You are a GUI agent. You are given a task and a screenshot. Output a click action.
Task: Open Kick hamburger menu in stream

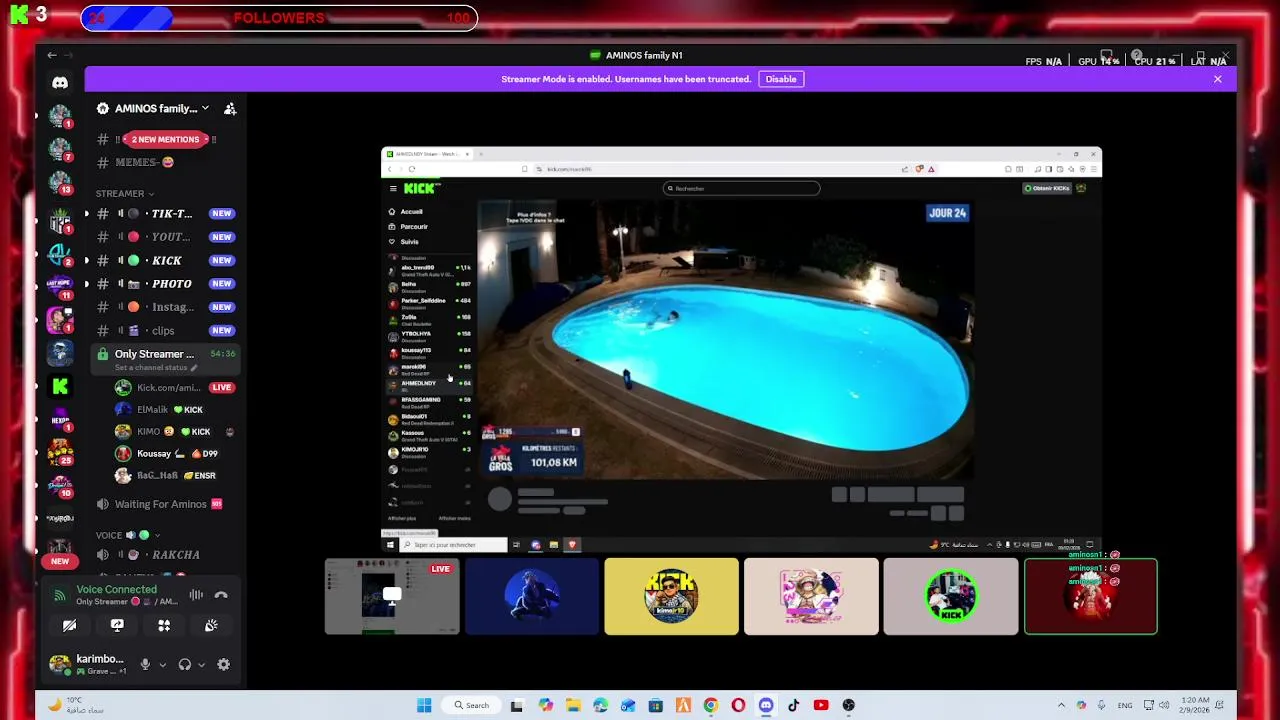click(393, 188)
